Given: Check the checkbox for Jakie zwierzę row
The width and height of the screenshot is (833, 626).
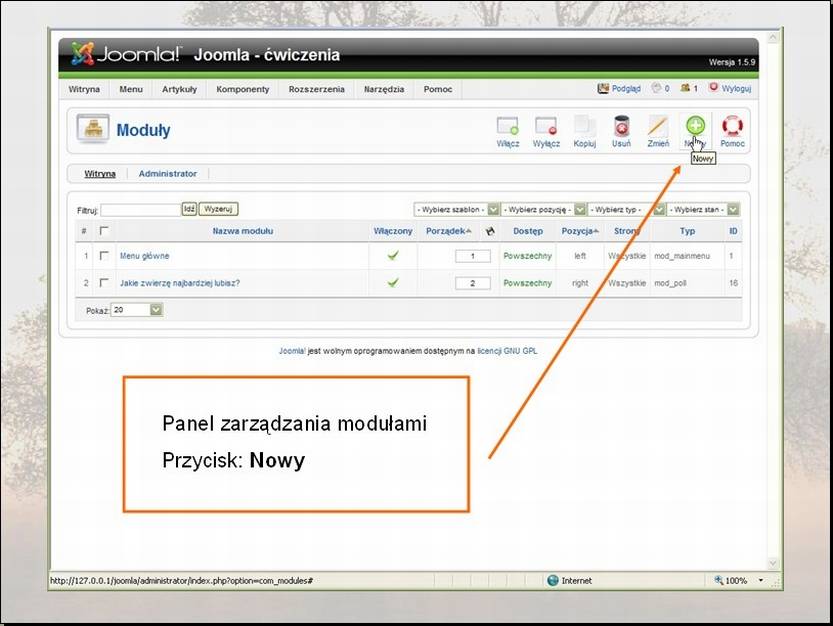Looking at the screenshot, I should (104, 283).
